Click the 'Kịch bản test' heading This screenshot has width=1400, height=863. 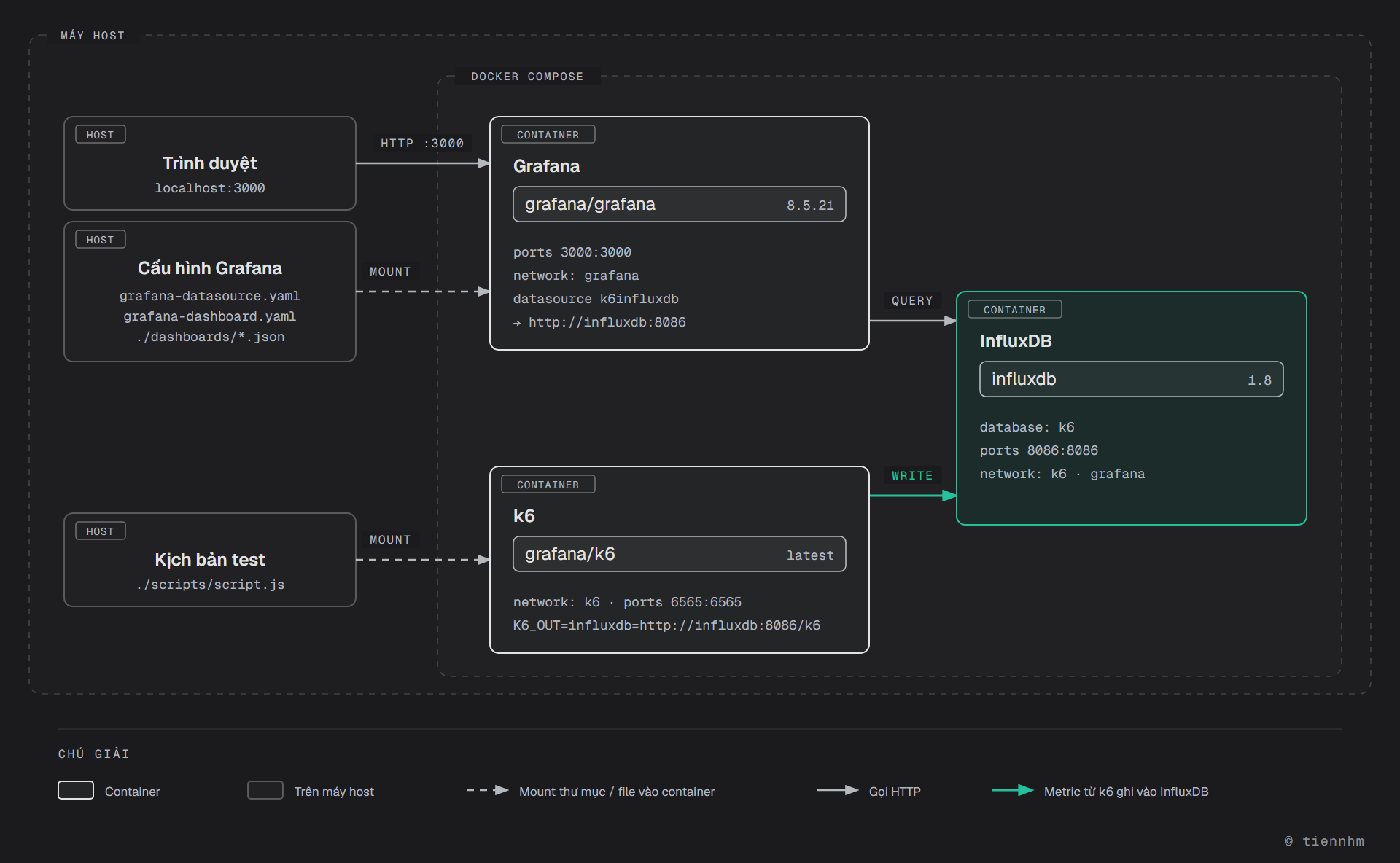coord(210,560)
